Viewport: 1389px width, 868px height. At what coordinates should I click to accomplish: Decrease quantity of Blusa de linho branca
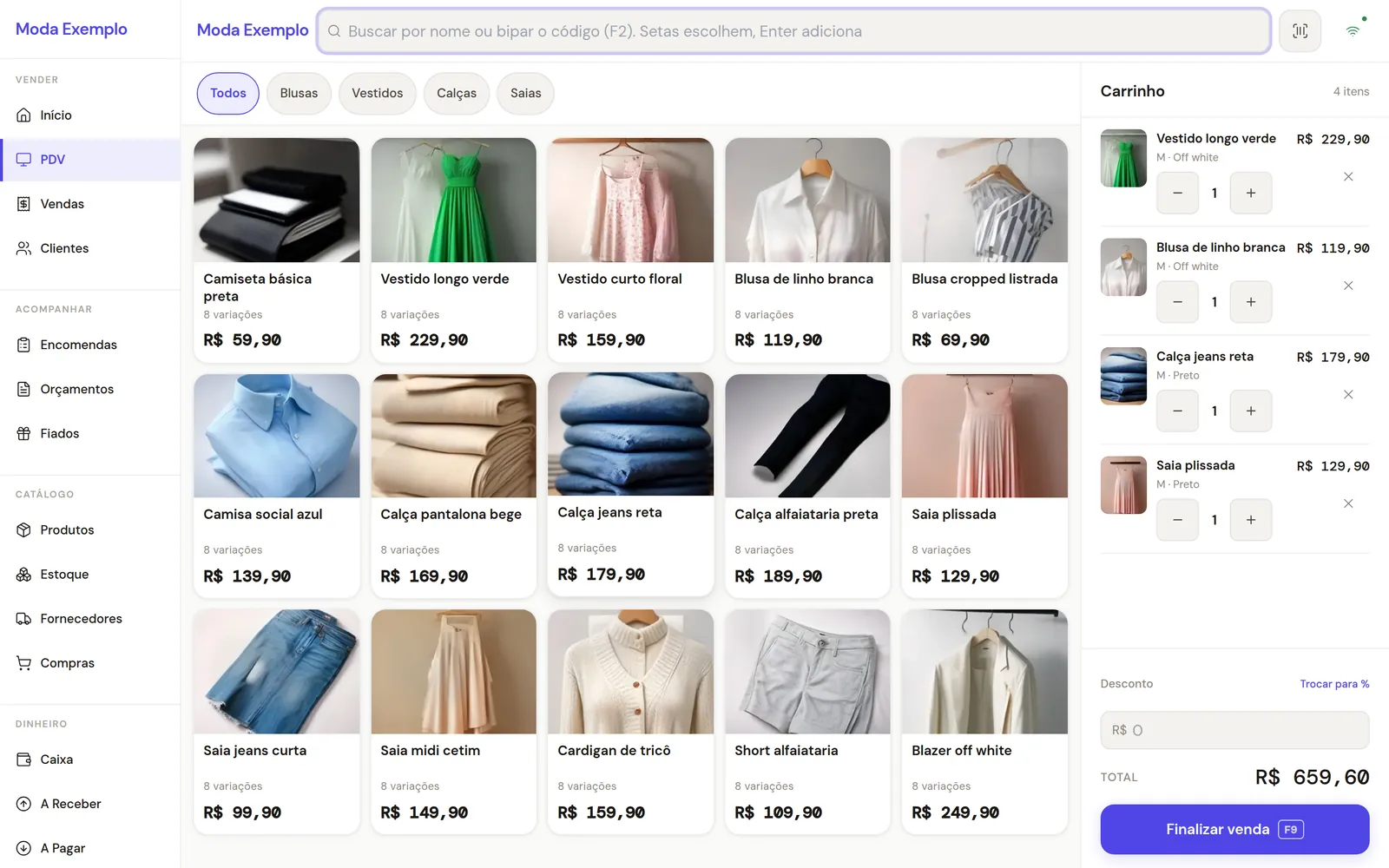pos(1177,302)
